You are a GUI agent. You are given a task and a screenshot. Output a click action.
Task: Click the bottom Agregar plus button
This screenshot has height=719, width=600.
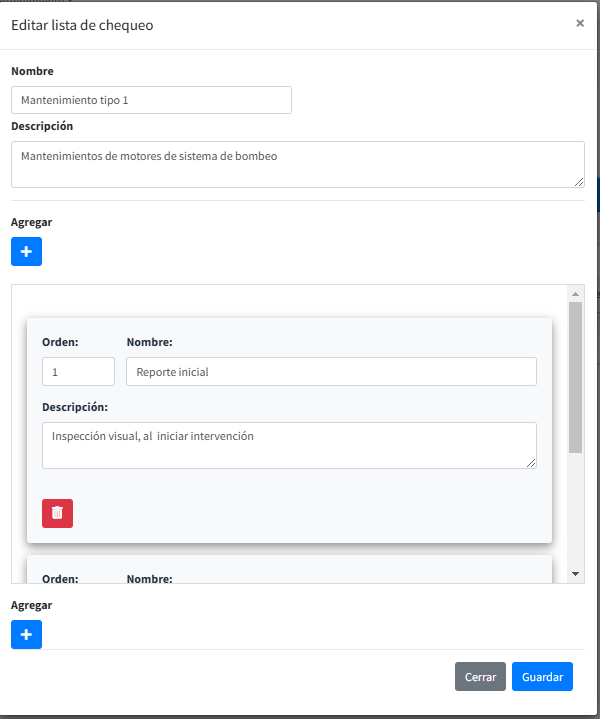pos(26,634)
